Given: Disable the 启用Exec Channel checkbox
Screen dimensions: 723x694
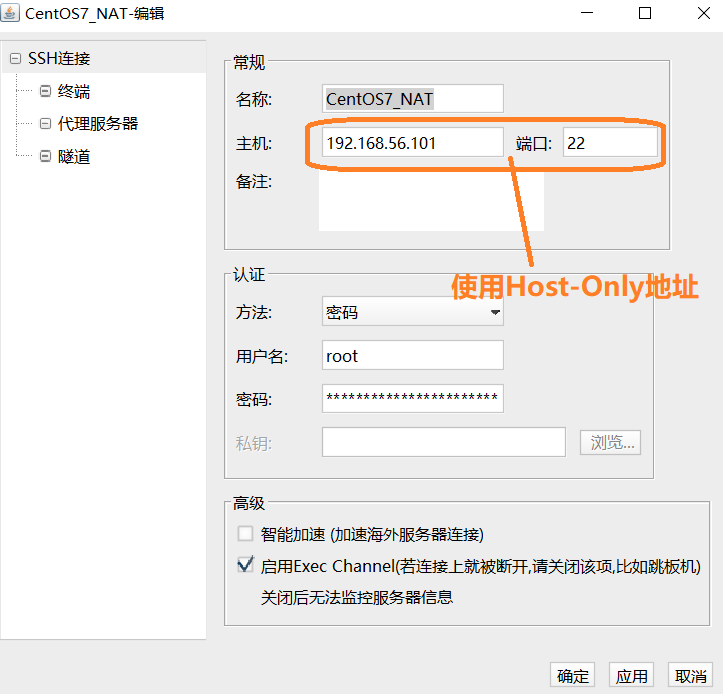Looking at the screenshot, I should [x=245, y=566].
